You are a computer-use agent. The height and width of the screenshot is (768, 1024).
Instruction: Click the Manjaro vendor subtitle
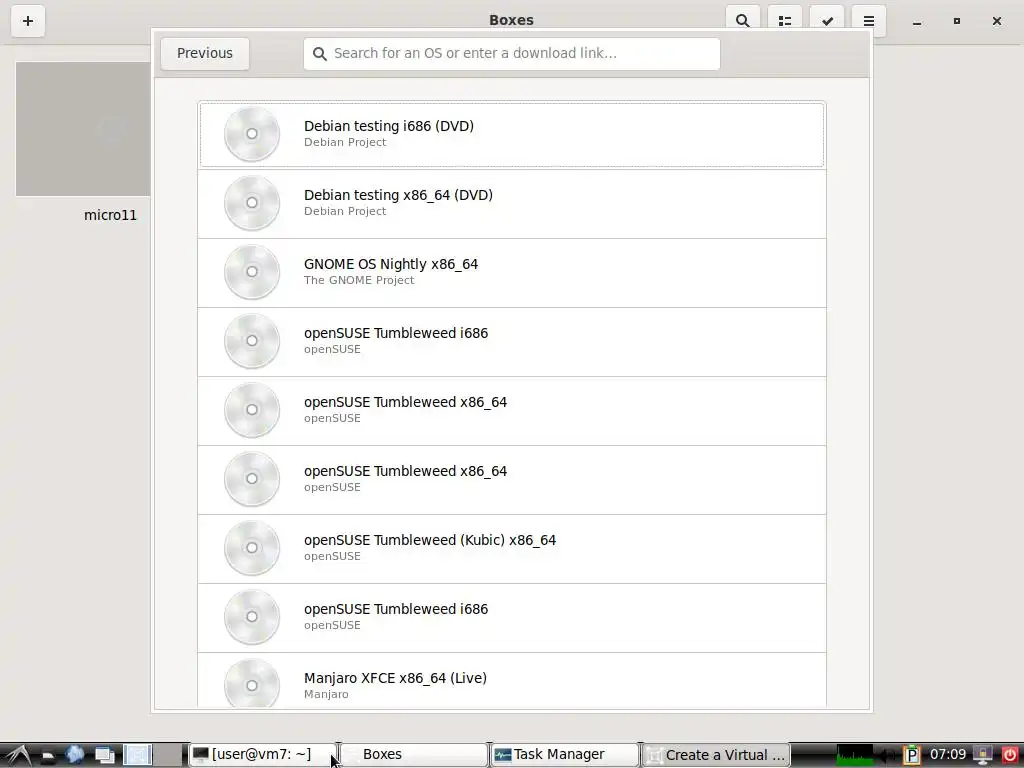click(x=326, y=694)
